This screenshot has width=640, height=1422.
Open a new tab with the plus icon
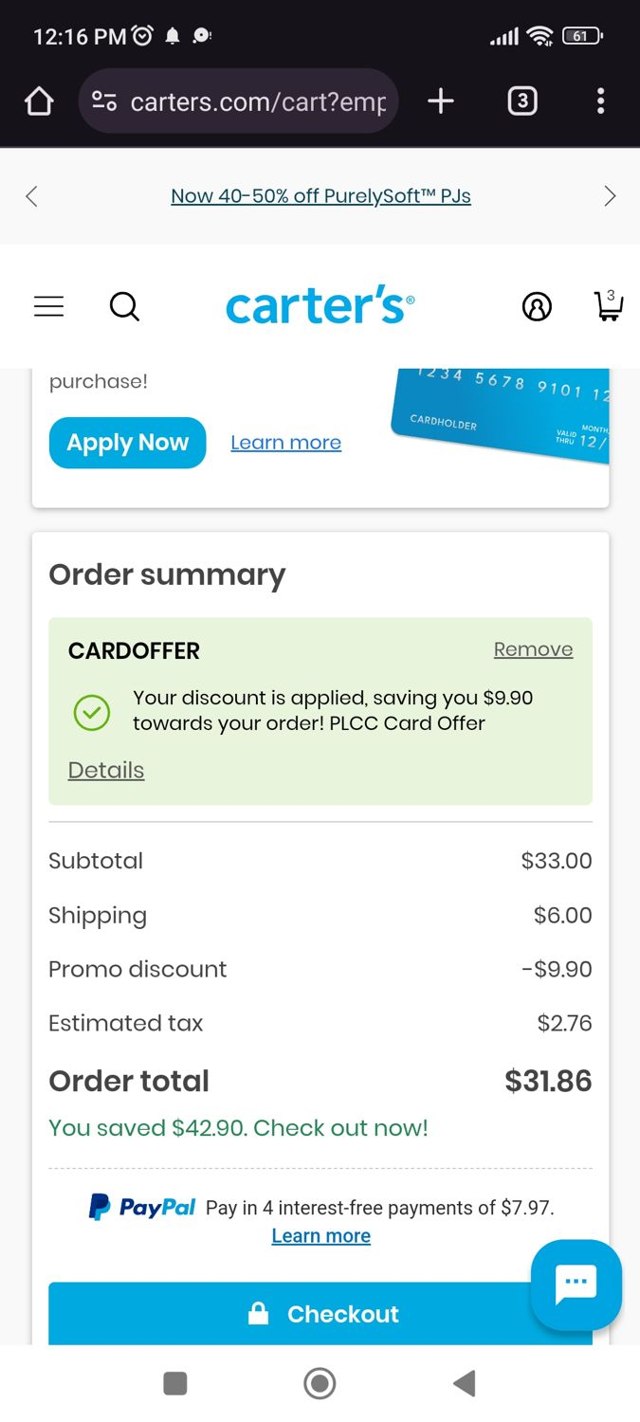(440, 100)
